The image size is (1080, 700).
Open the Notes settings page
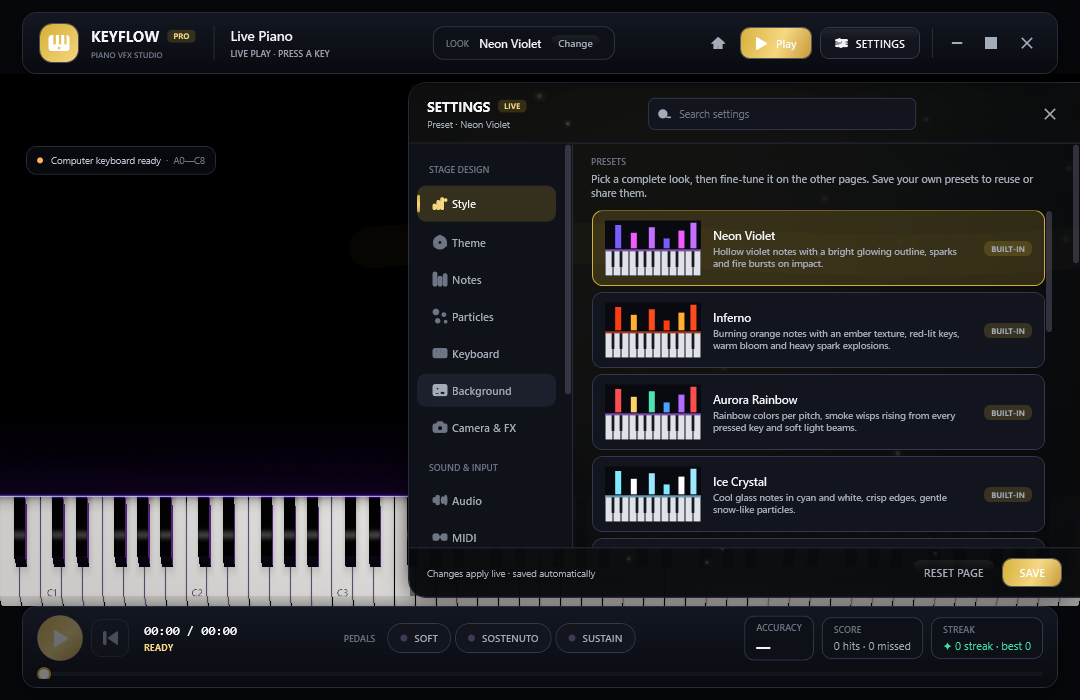coord(486,280)
